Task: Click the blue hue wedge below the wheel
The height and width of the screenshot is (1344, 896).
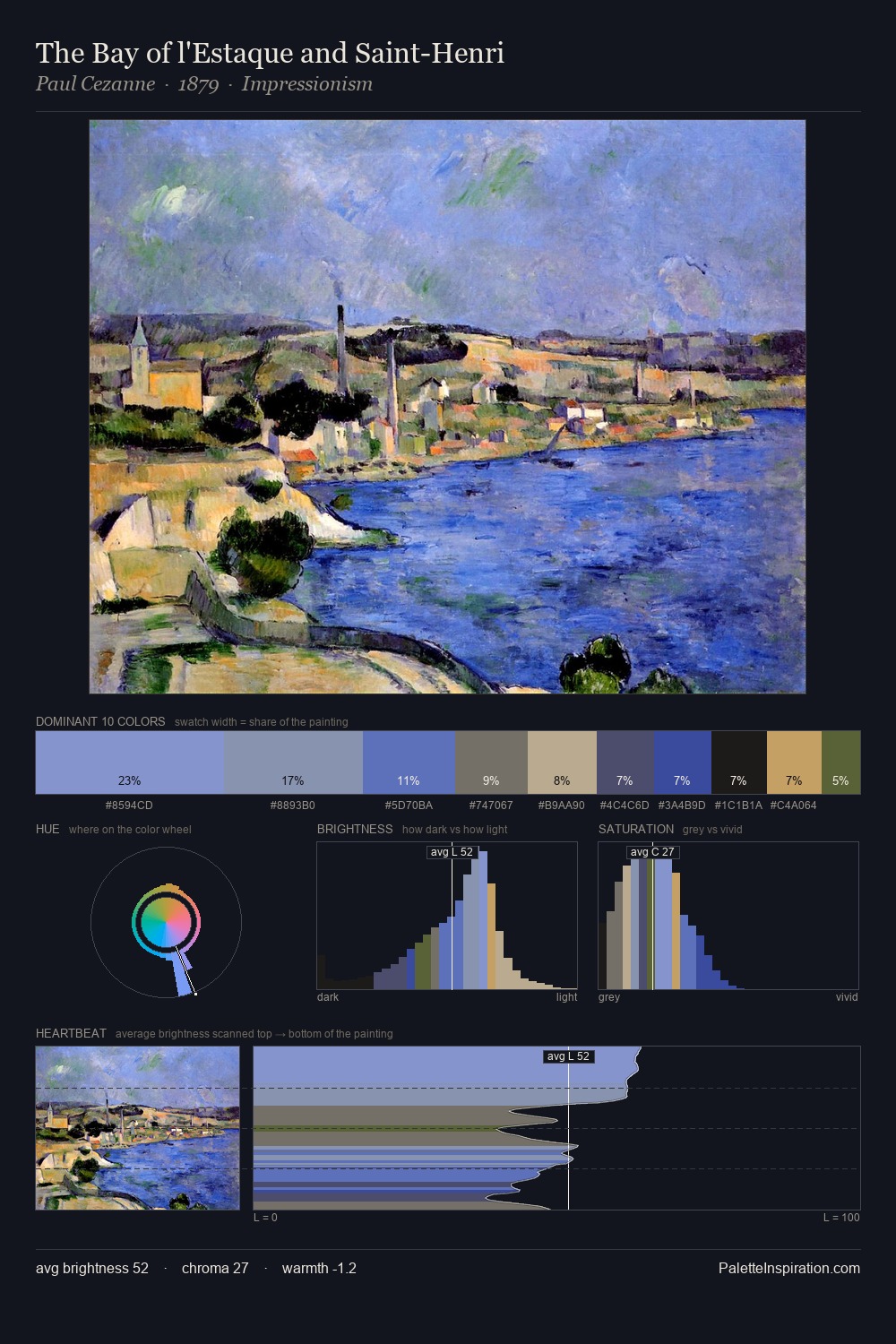Action: click(x=183, y=976)
